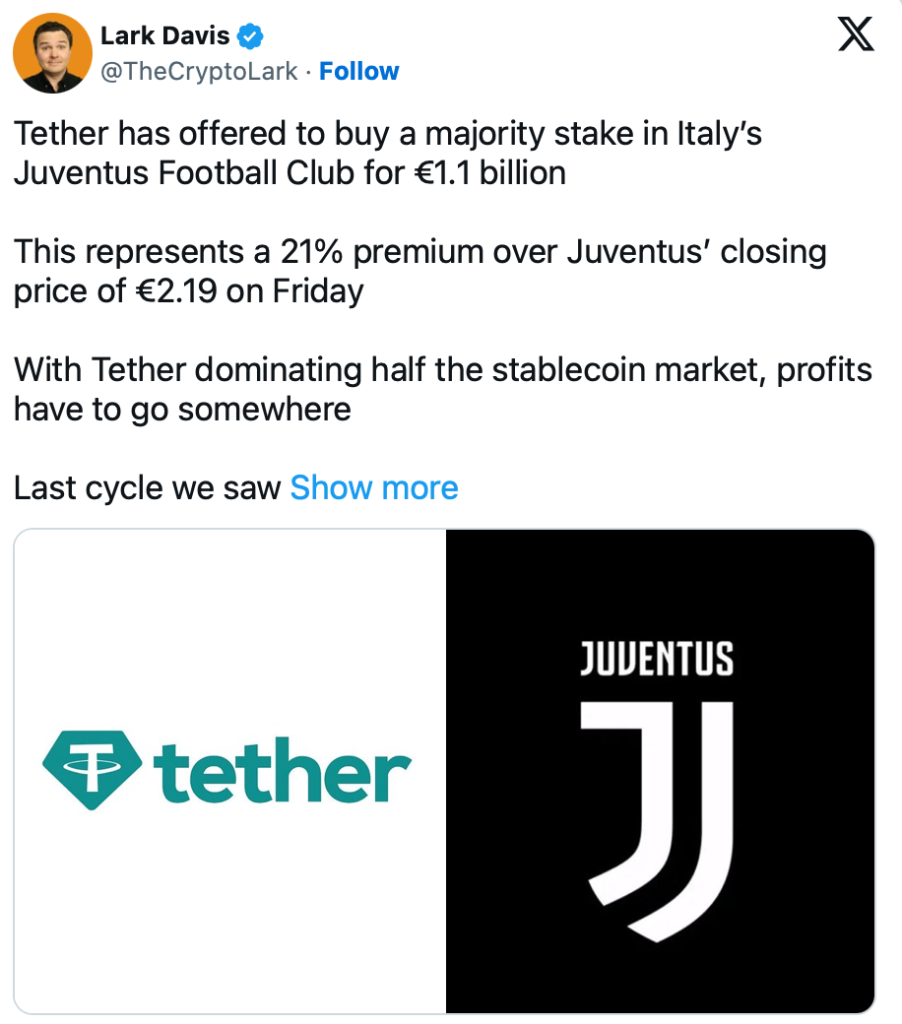The image size is (902, 1024).
Task: Click the green tether wordmark text
Action: click(x=283, y=772)
